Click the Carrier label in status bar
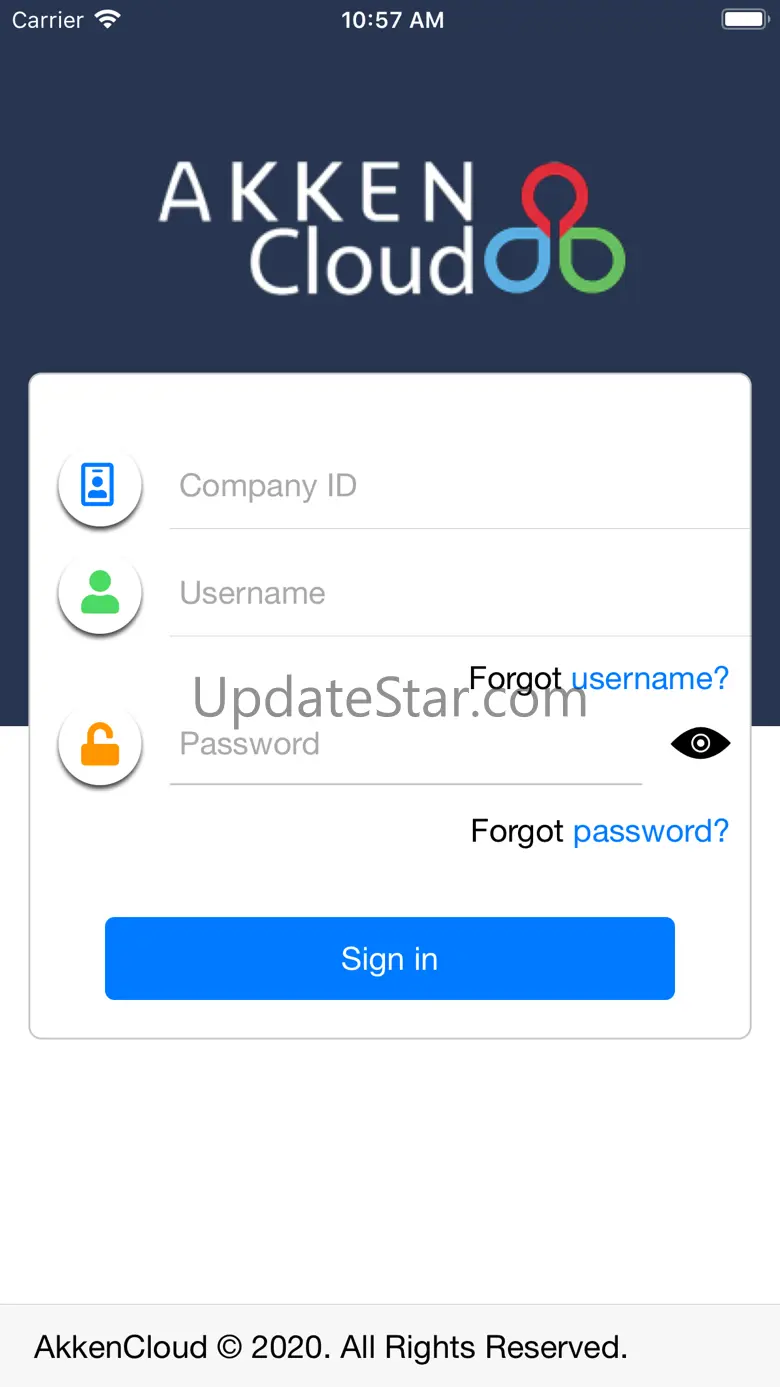Screen dimensions: 780x1387 48,20
